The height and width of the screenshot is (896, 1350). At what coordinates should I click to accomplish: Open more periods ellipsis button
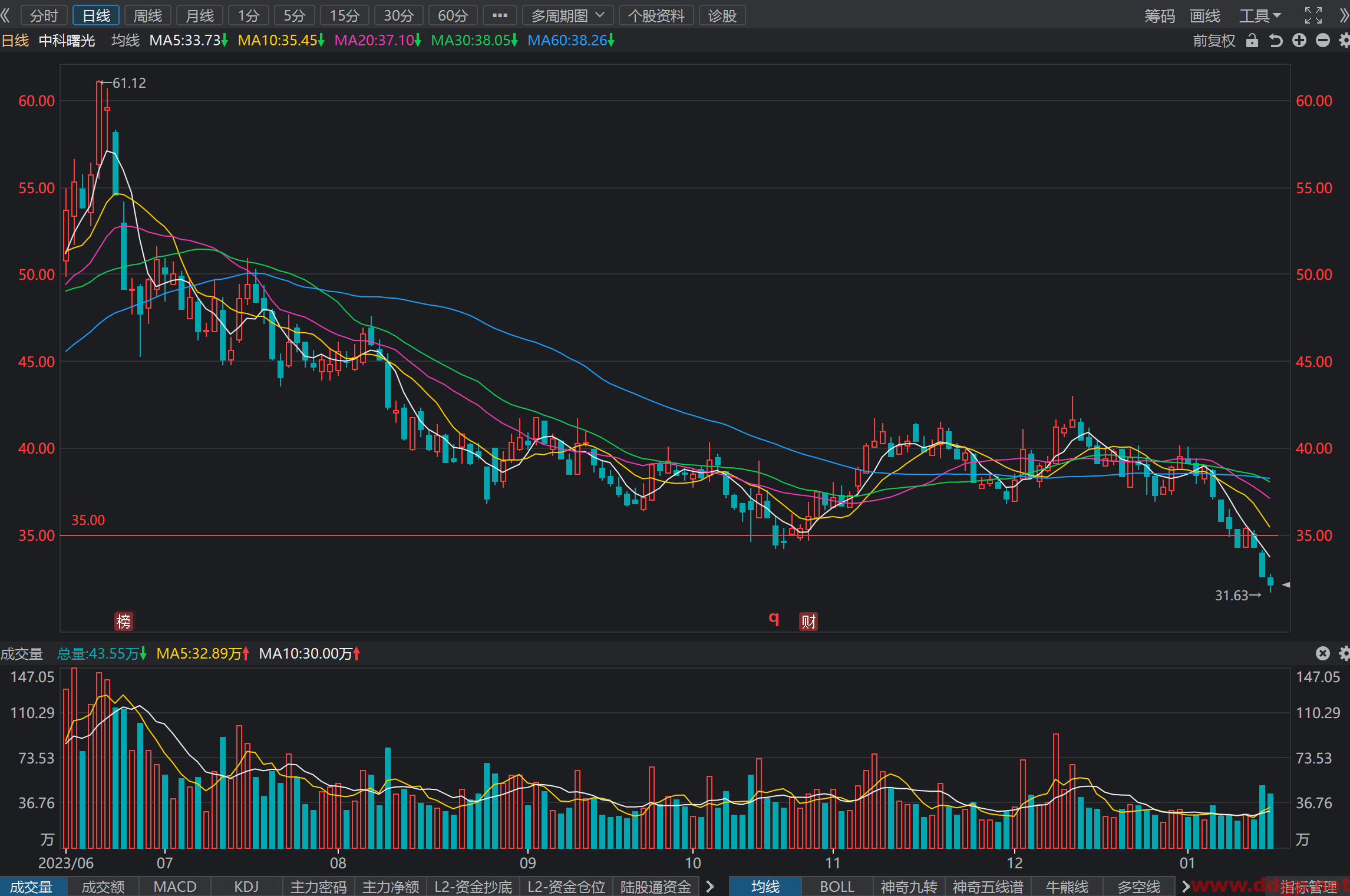tap(500, 15)
